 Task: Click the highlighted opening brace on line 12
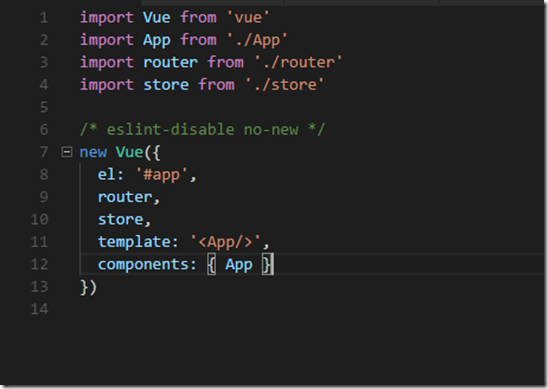[x=211, y=265]
